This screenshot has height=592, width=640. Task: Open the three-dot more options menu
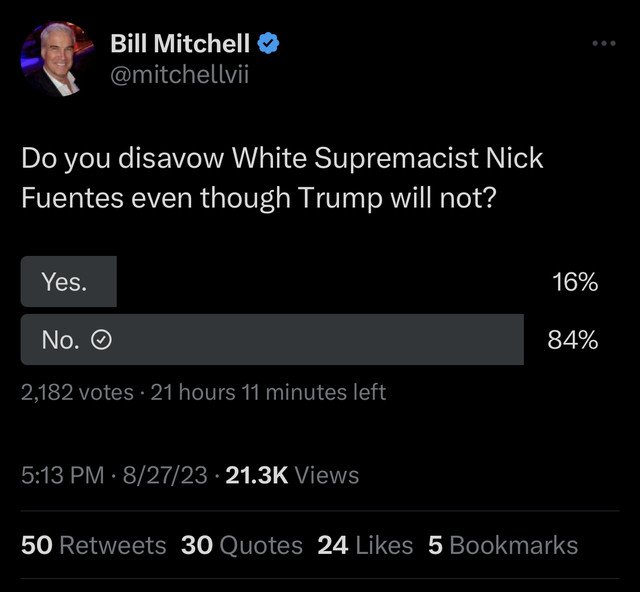(603, 43)
